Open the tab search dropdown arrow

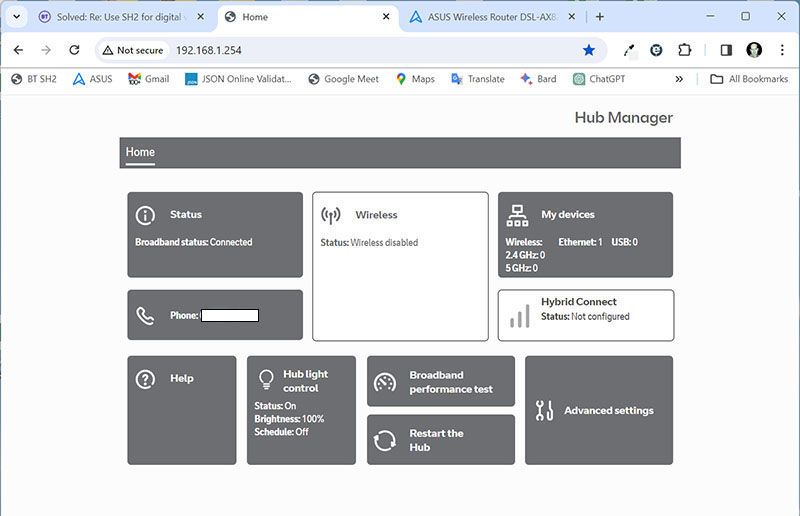pyautogui.click(x=17, y=17)
